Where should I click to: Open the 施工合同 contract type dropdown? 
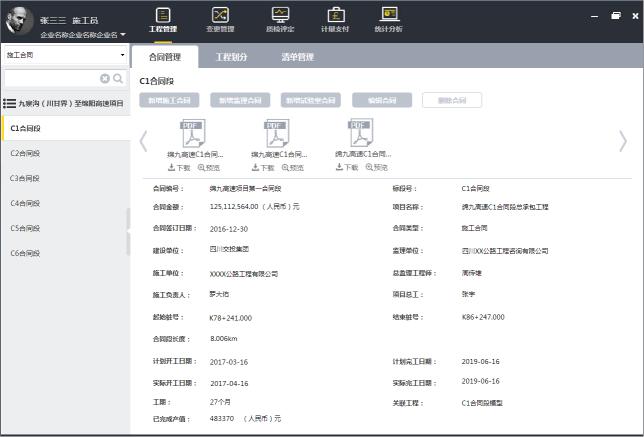point(66,55)
